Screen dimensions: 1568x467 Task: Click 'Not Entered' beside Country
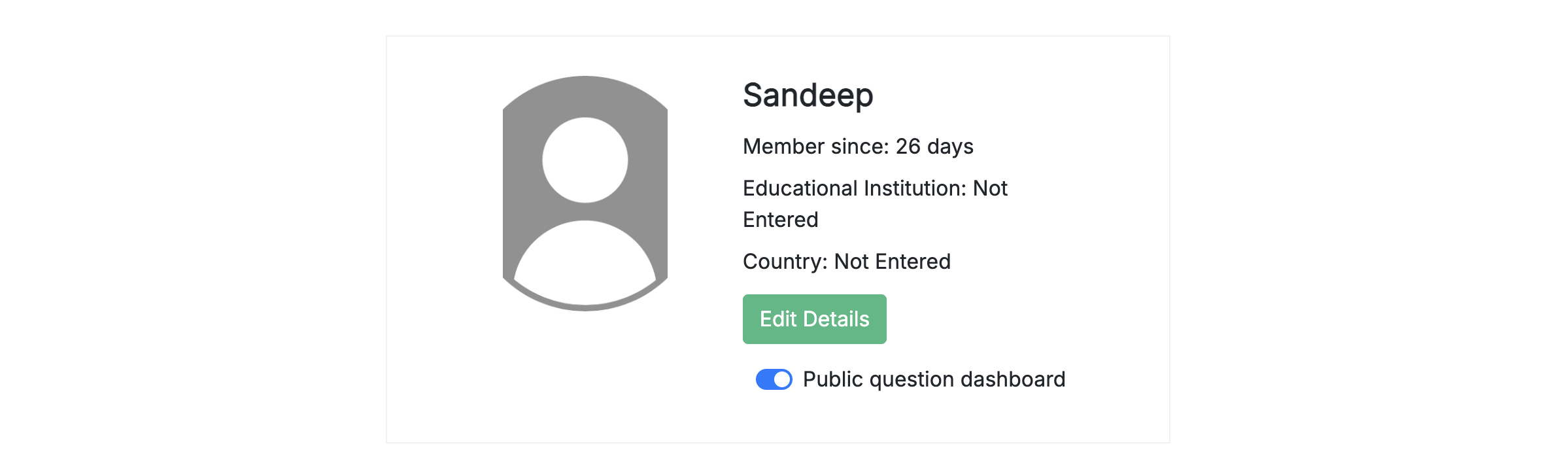pyautogui.click(x=892, y=262)
